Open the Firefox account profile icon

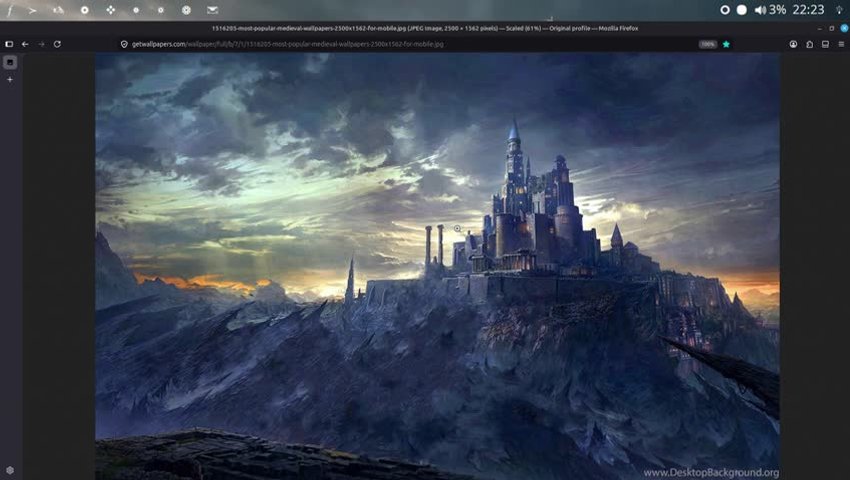click(793, 44)
